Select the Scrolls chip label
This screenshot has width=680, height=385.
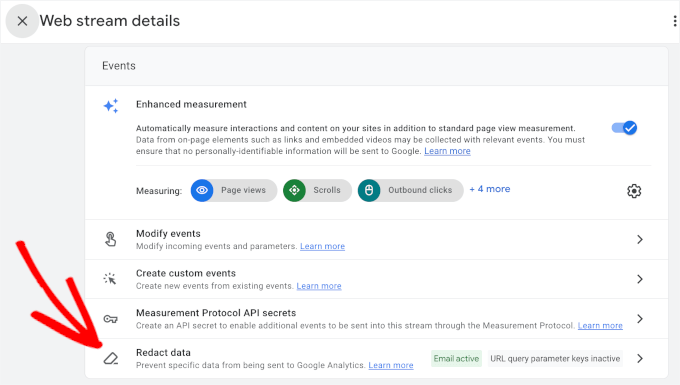[327, 190]
